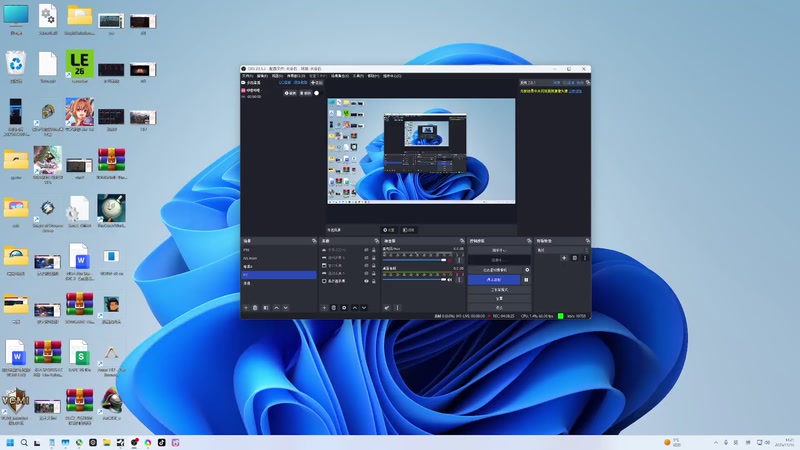
Task: Open Scene Transitions three-dot properties menu
Action: (x=585, y=258)
